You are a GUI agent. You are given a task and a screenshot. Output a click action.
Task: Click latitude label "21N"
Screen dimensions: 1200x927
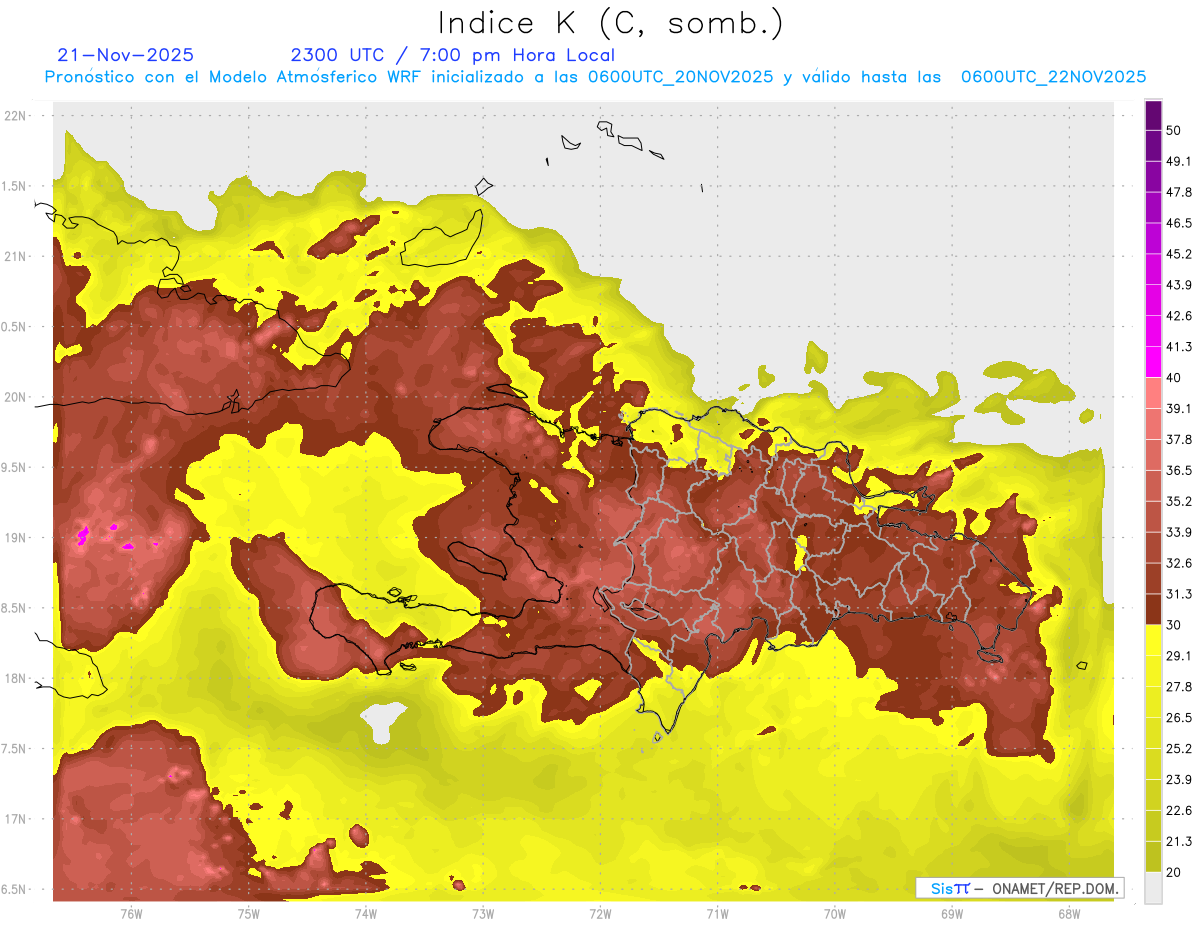tap(16, 257)
